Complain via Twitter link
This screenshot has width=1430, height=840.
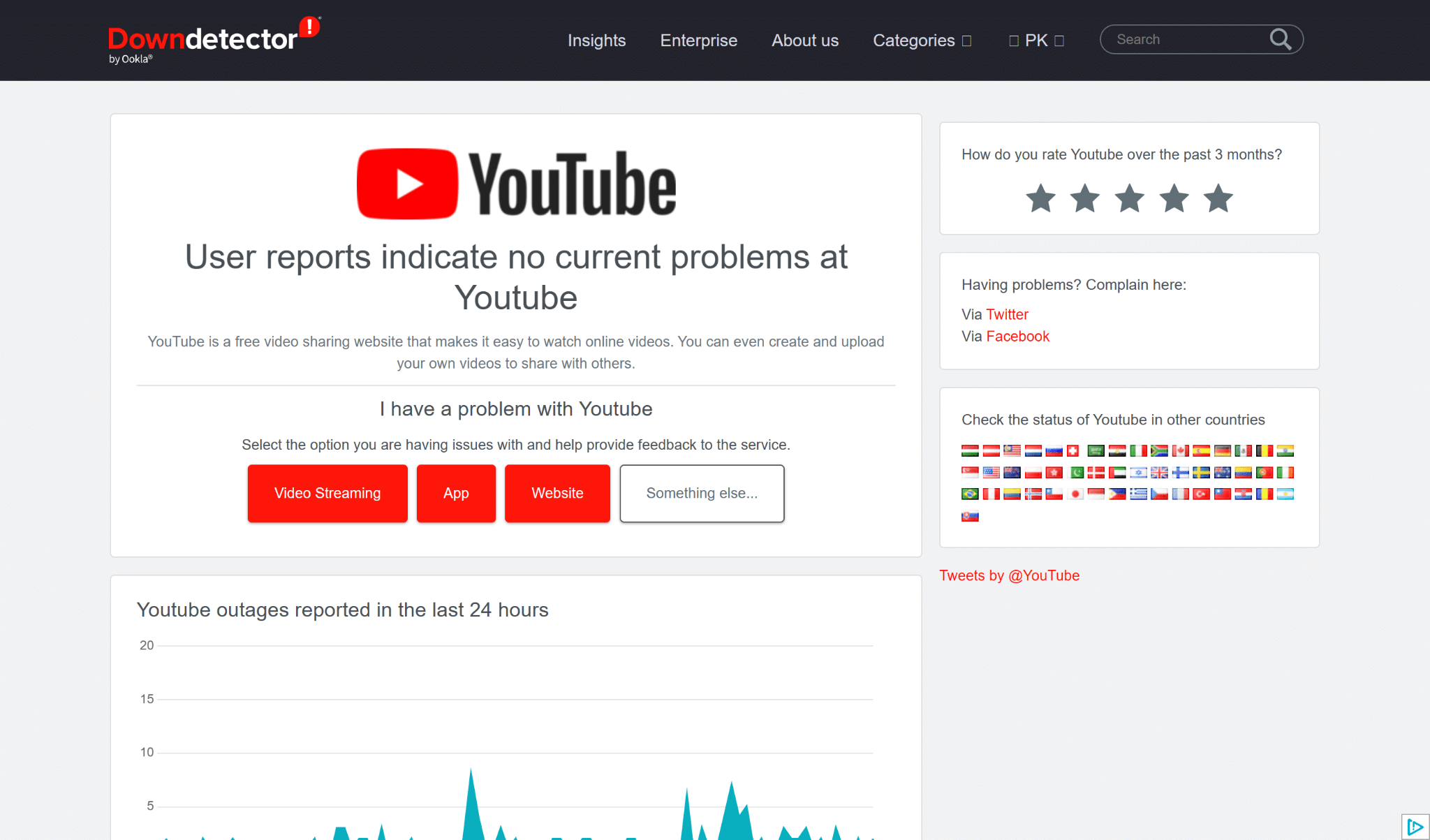point(1007,314)
